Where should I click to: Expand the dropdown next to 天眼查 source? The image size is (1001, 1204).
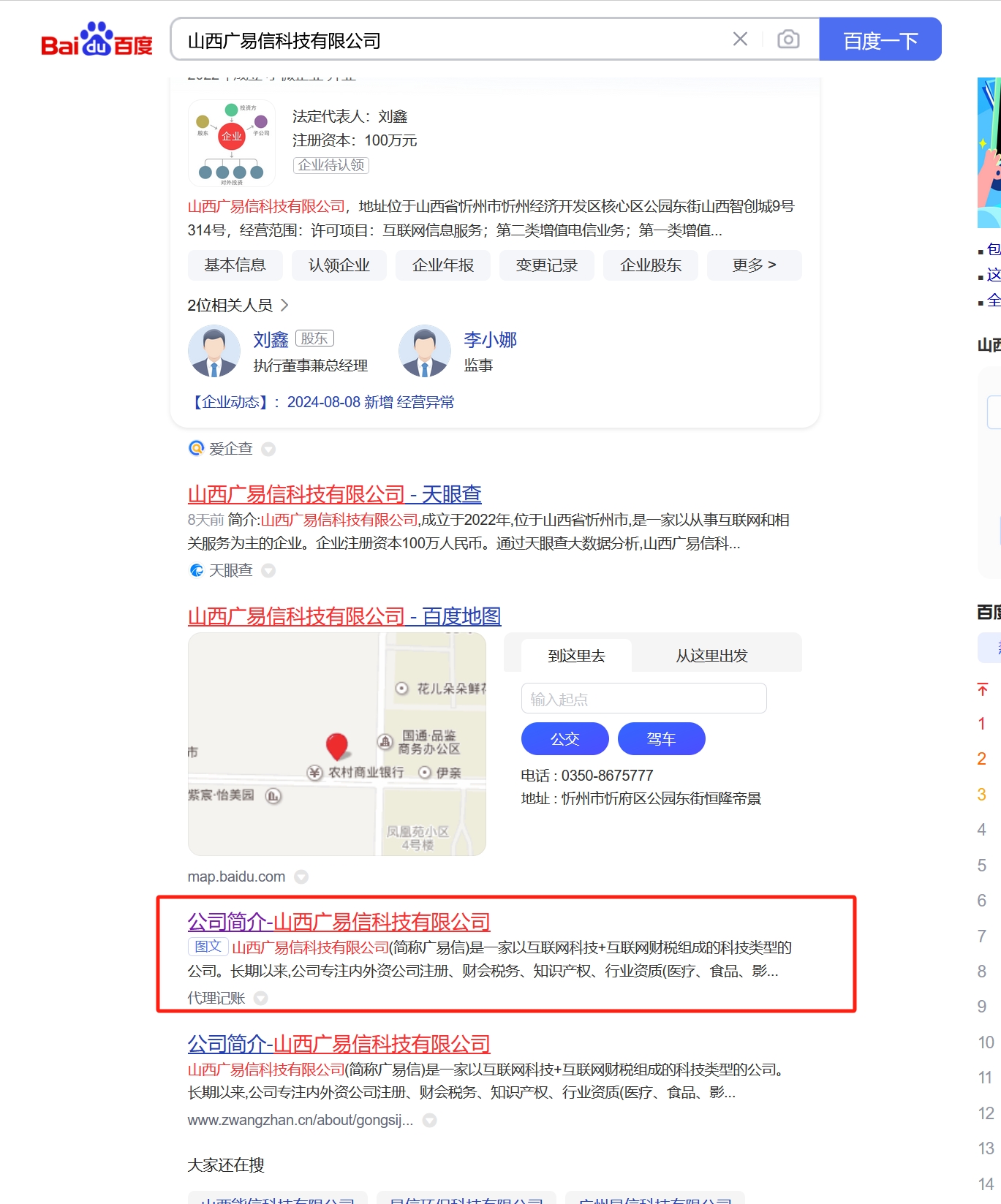click(268, 570)
